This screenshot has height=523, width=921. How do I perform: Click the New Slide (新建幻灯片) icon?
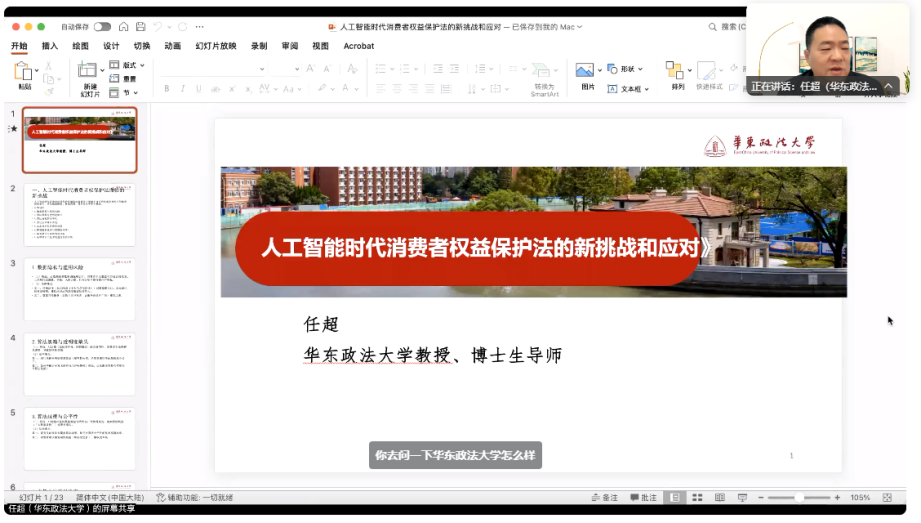tap(88, 72)
